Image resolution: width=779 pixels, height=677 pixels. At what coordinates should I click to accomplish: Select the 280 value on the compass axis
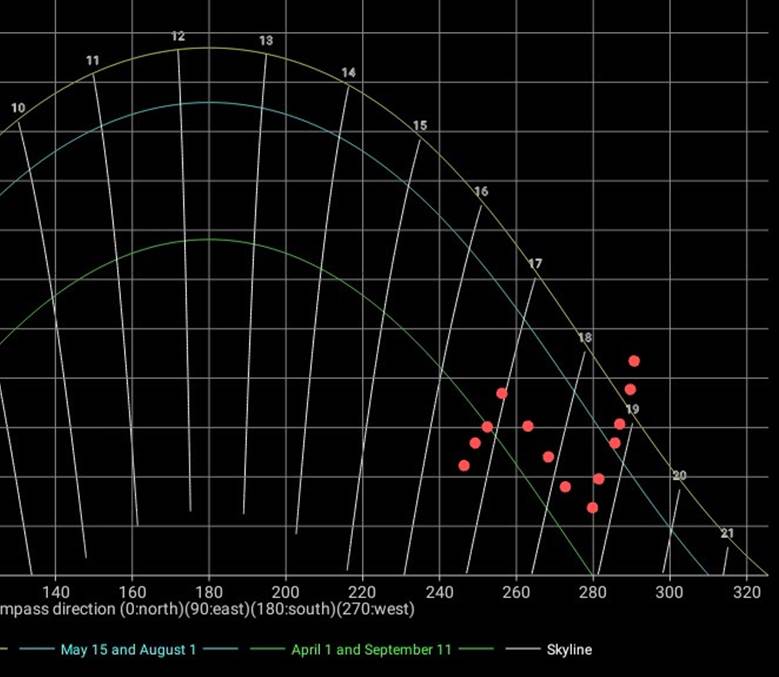click(x=593, y=592)
